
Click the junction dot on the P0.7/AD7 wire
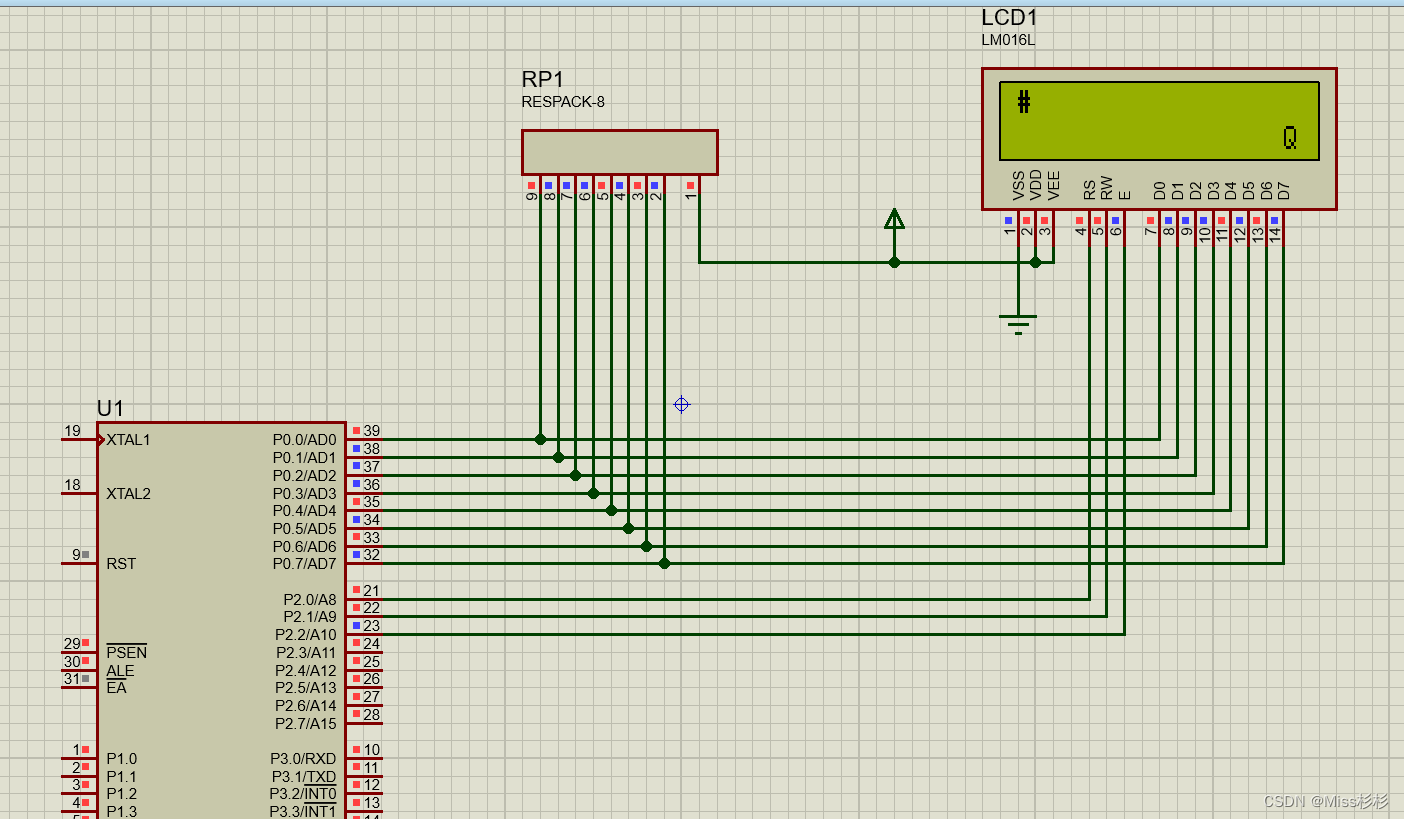coord(664,563)
